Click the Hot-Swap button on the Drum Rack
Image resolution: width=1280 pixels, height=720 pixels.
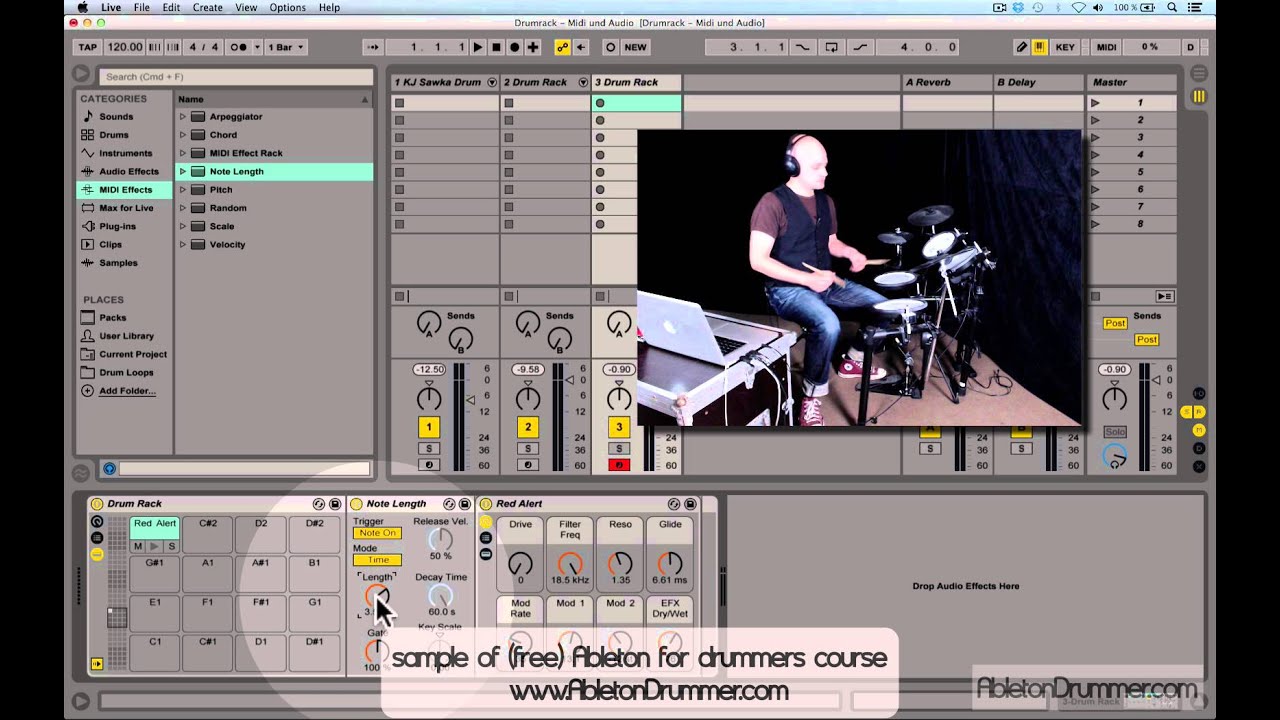pyautogui.click(x=319, y=504)
